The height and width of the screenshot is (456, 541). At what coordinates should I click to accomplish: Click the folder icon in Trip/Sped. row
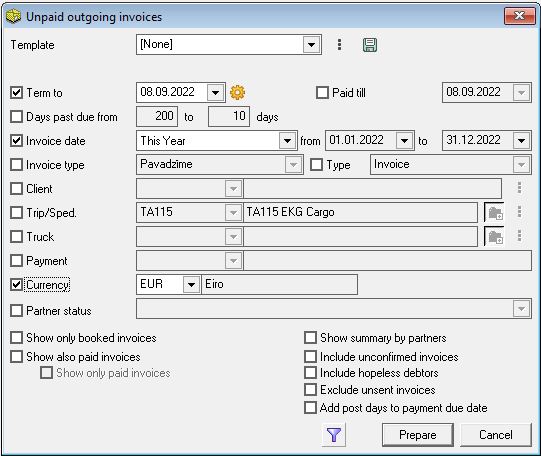(495, 212)
